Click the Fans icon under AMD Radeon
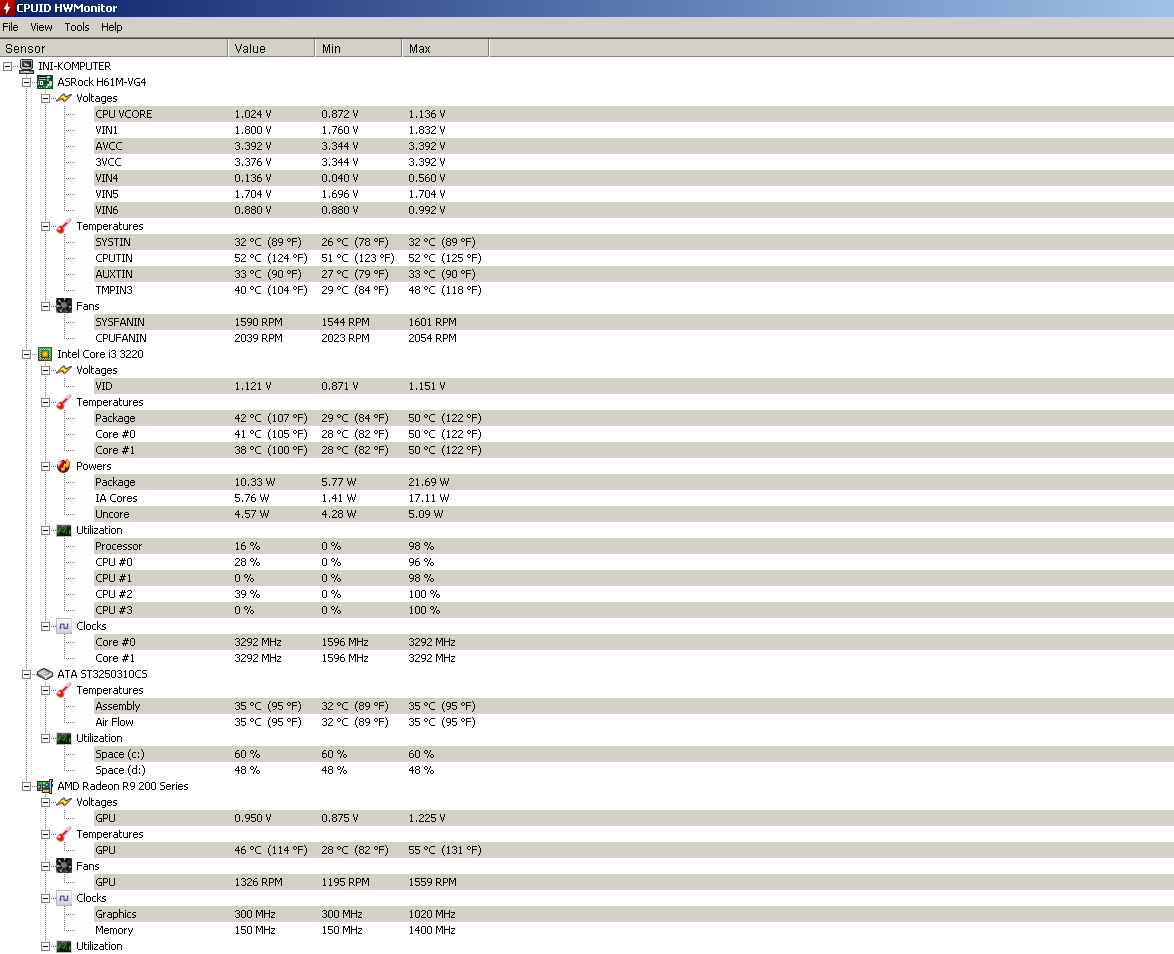 [x=64, y=866]
